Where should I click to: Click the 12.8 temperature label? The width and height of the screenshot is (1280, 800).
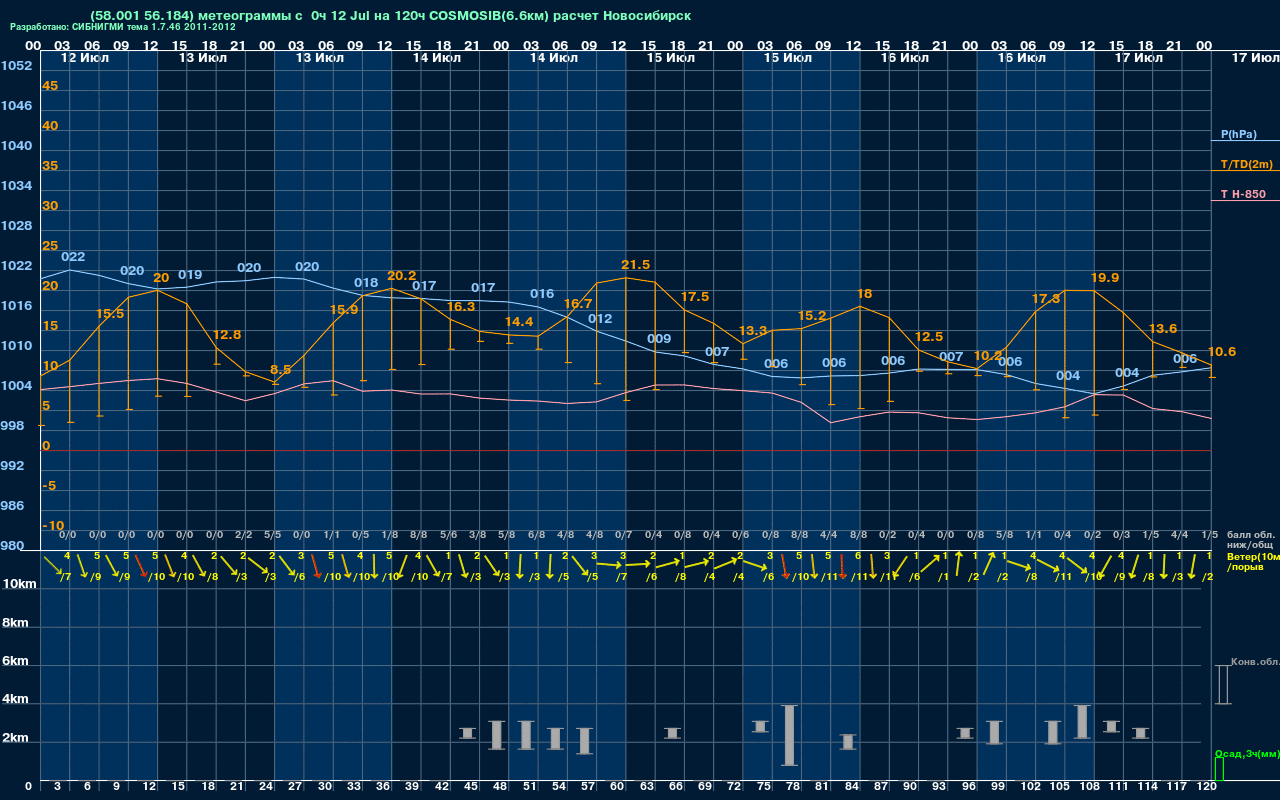[x=227, y=335]
